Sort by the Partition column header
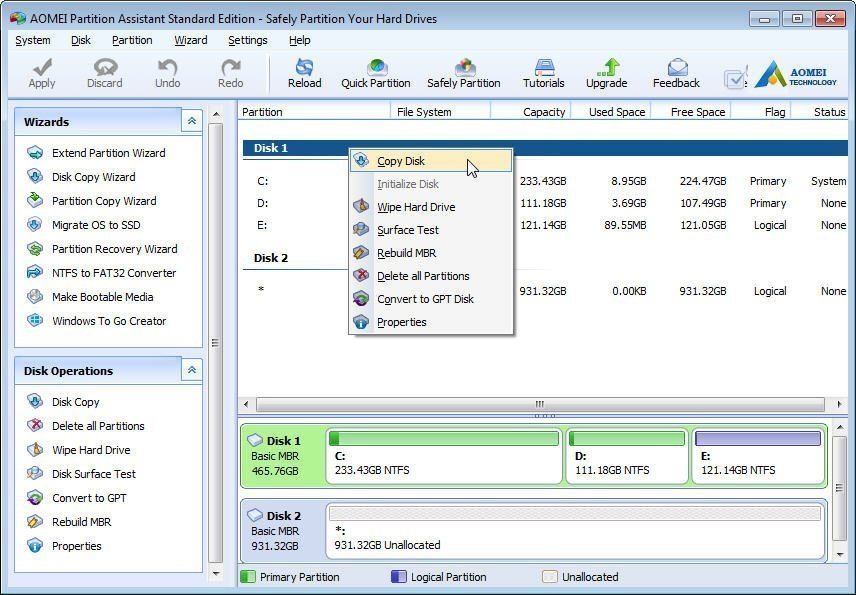Image resolution: width=856 pixels, height=595 pixels. pos(314,112)
